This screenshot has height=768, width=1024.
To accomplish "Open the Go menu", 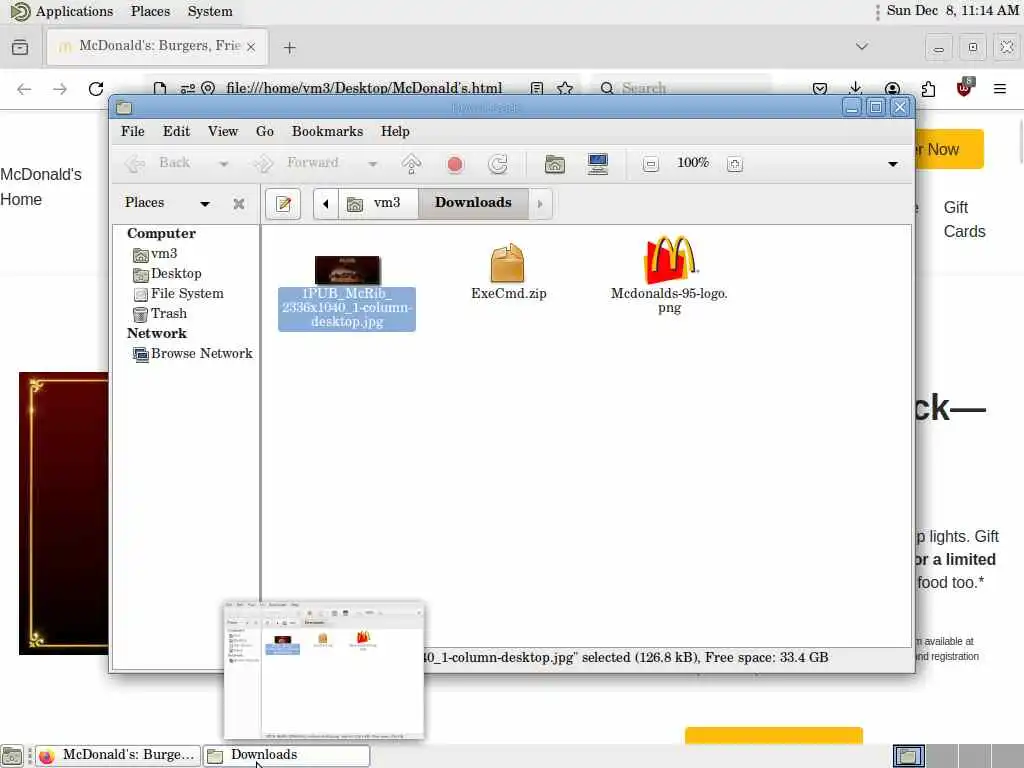I will pyautogui.click(x=264, y=131).
